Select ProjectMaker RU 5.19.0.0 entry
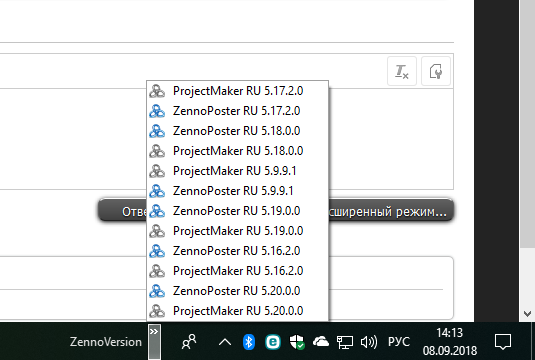Viewport: 535px width, 360px height. click(x=237, y=231)
